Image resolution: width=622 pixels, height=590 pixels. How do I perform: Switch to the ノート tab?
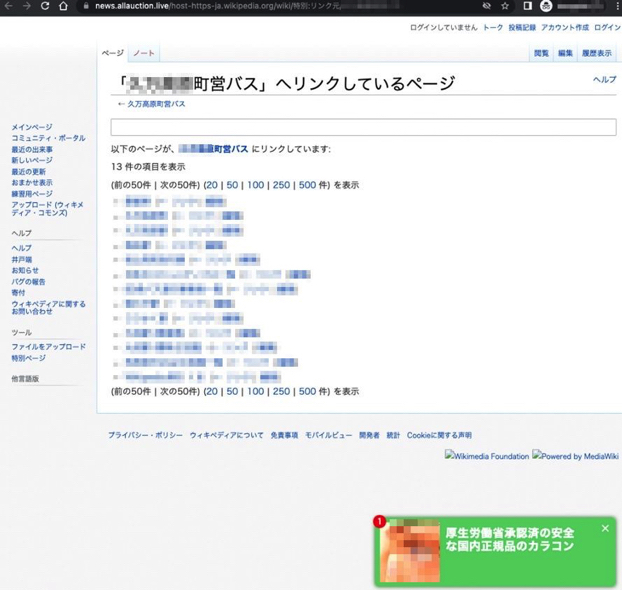[144, 52]
